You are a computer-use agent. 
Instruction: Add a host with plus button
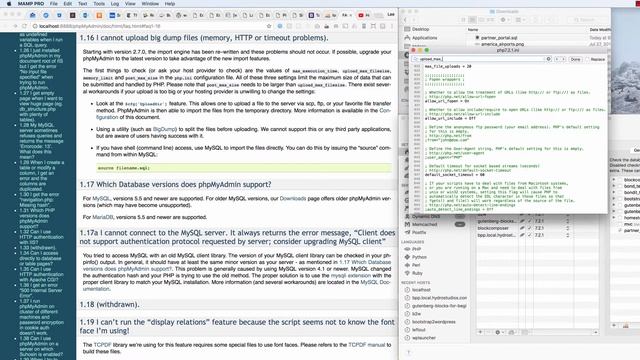click(480, 332)
